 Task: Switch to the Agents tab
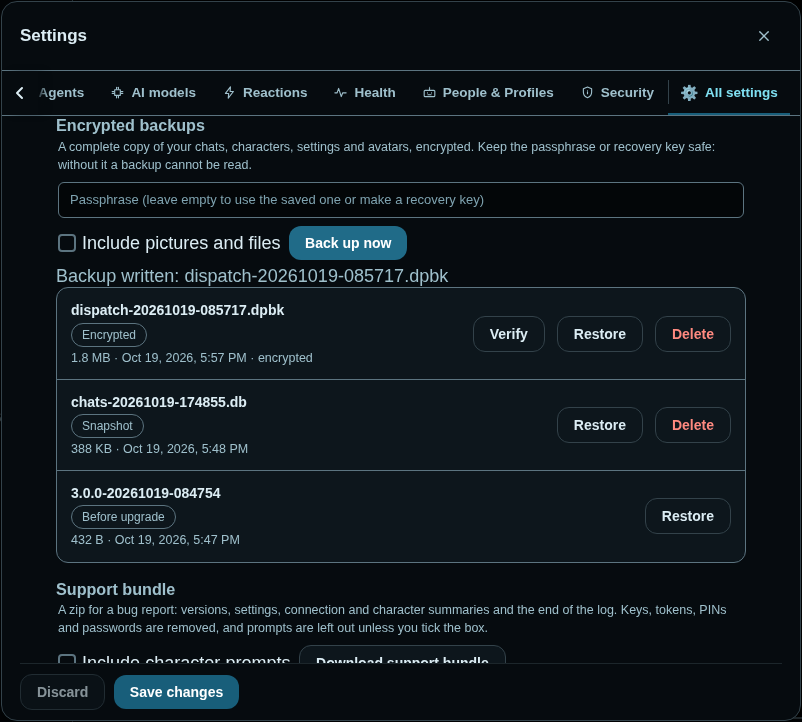[x=61, y=93]
